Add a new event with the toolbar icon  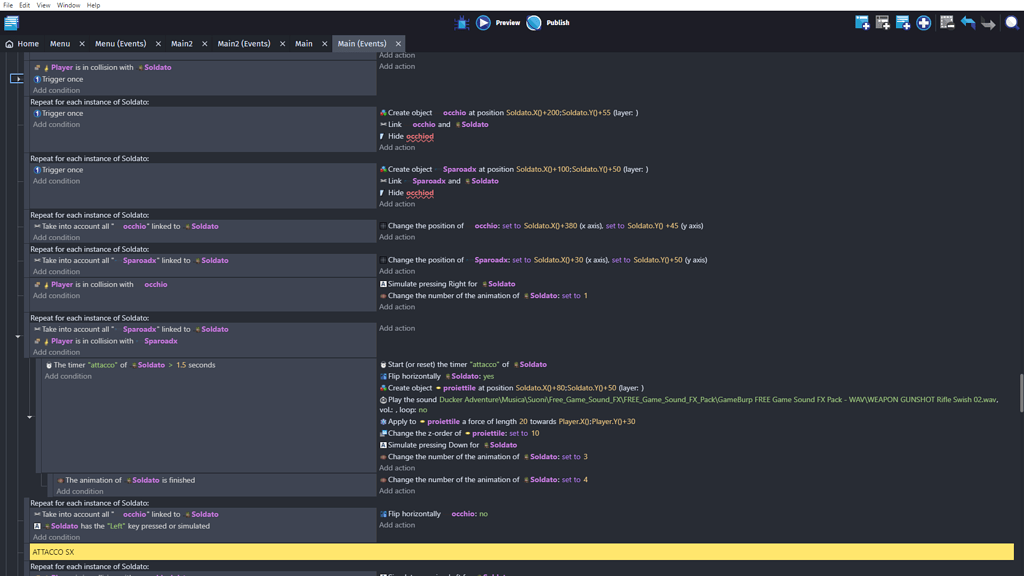click(862, 22)
